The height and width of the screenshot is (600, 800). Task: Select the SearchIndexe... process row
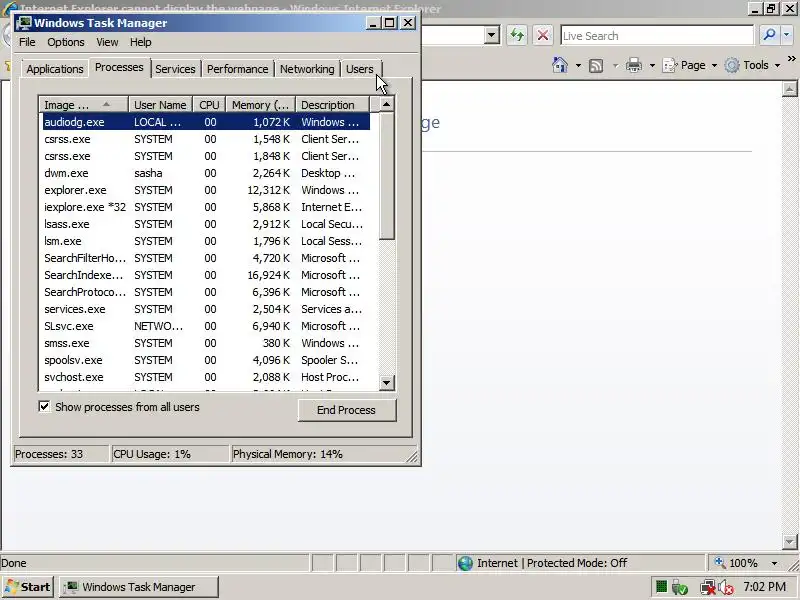206,275
